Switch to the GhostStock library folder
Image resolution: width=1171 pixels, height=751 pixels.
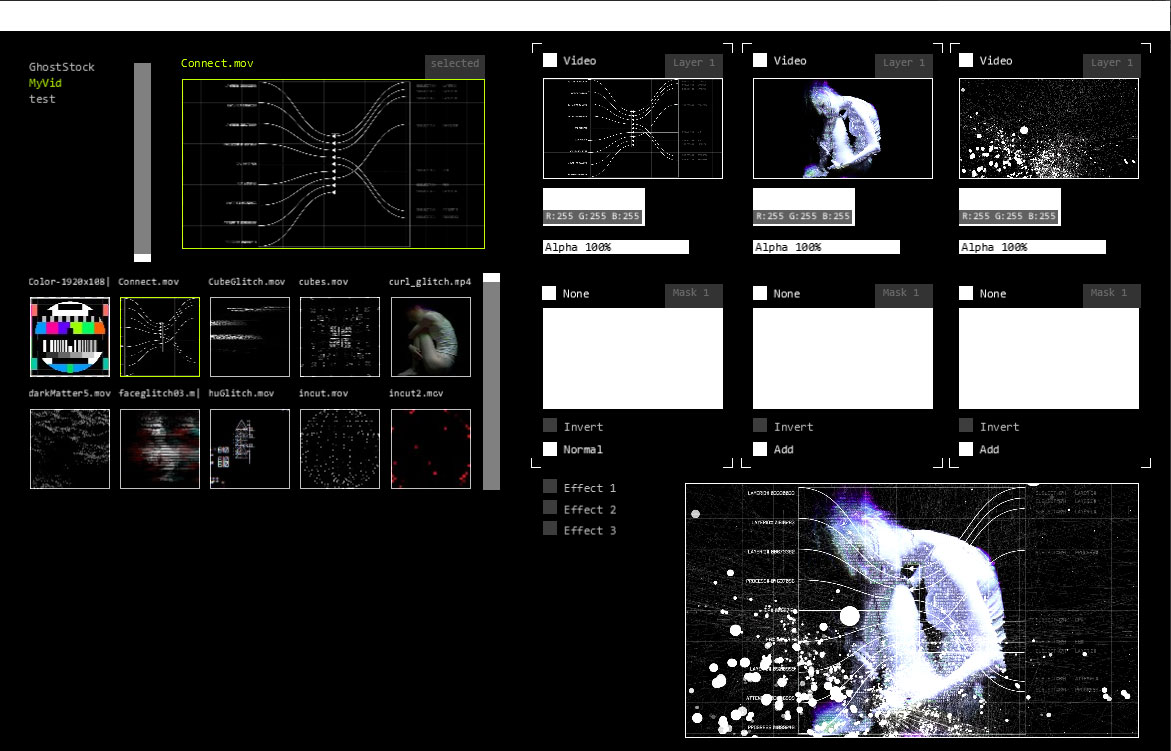coord(62,67)
